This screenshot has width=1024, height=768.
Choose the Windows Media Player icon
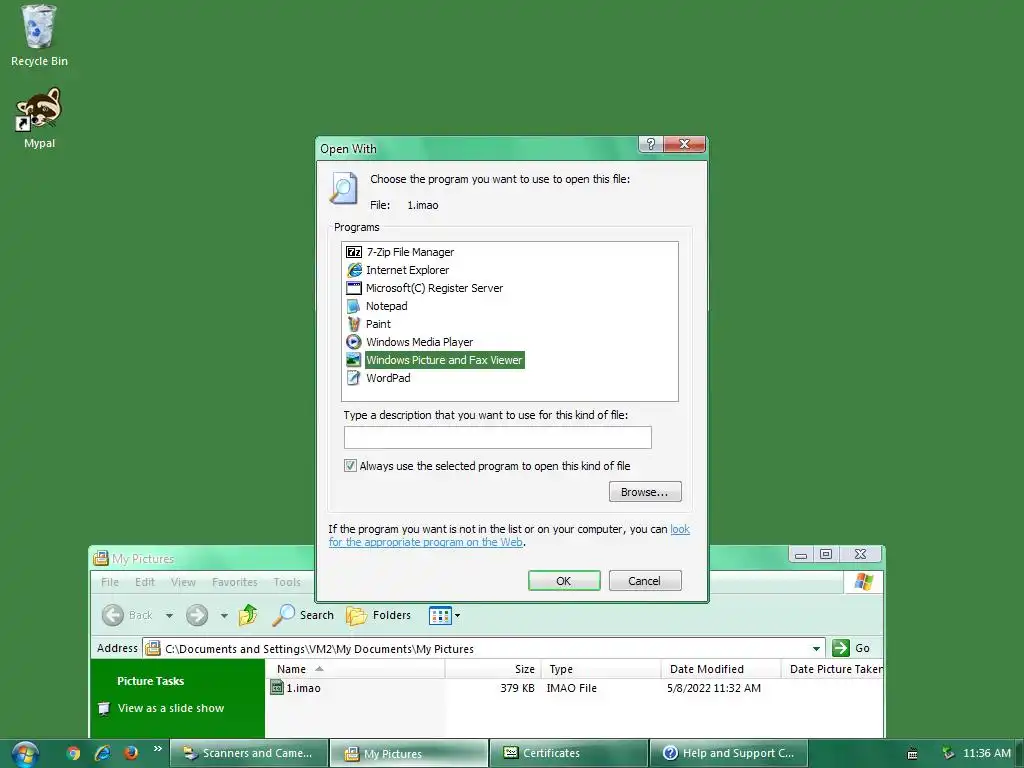353,342
